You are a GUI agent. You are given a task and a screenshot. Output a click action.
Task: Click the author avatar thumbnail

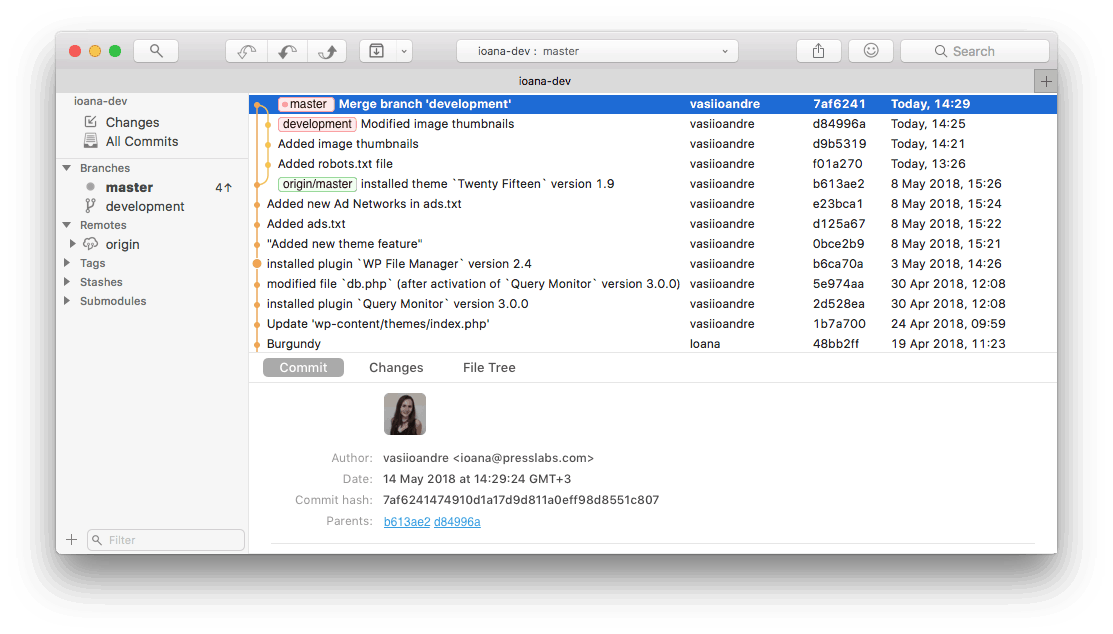pyautogui.click(x=405, y=414)
